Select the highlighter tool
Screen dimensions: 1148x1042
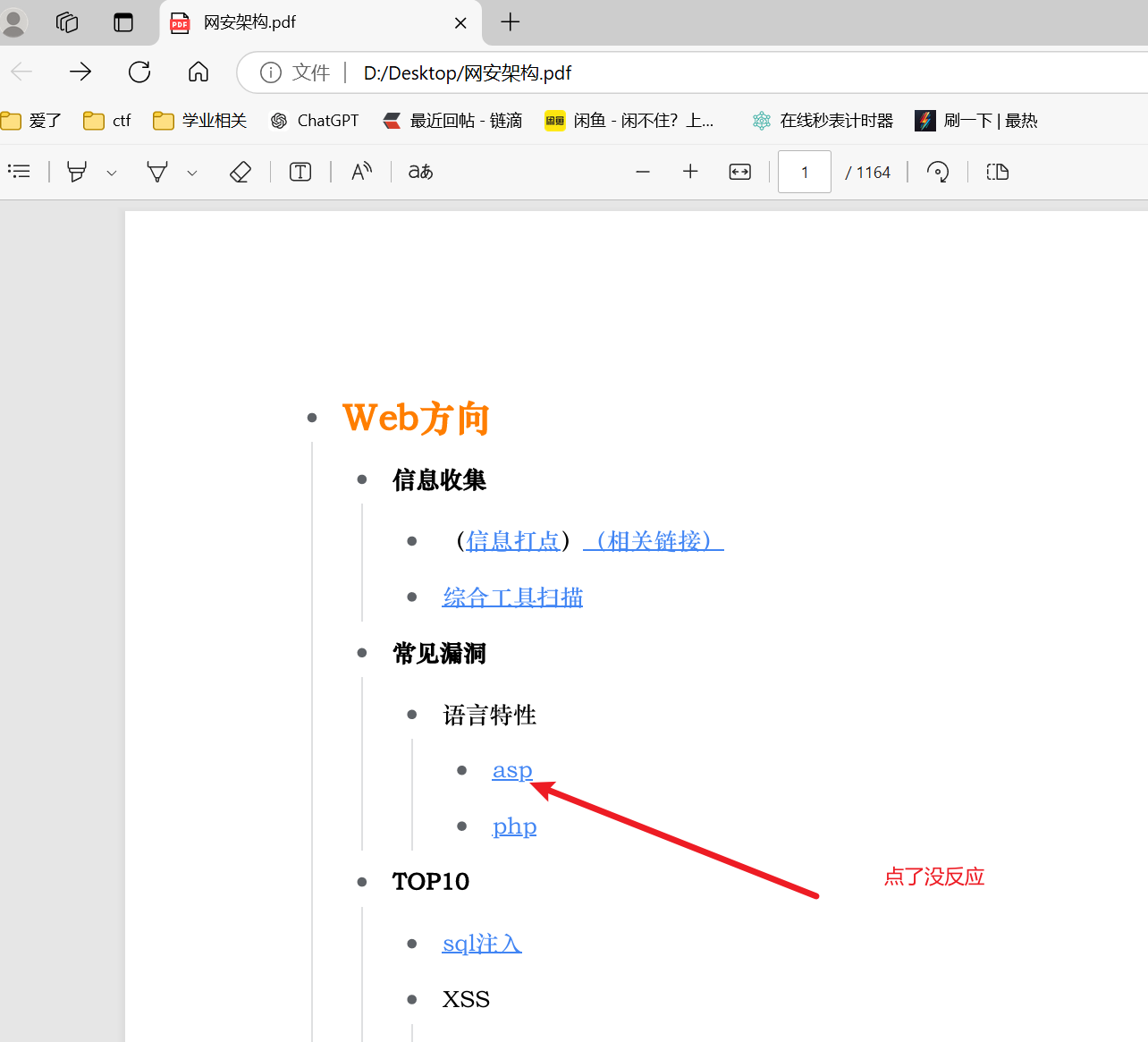point(78,172)
